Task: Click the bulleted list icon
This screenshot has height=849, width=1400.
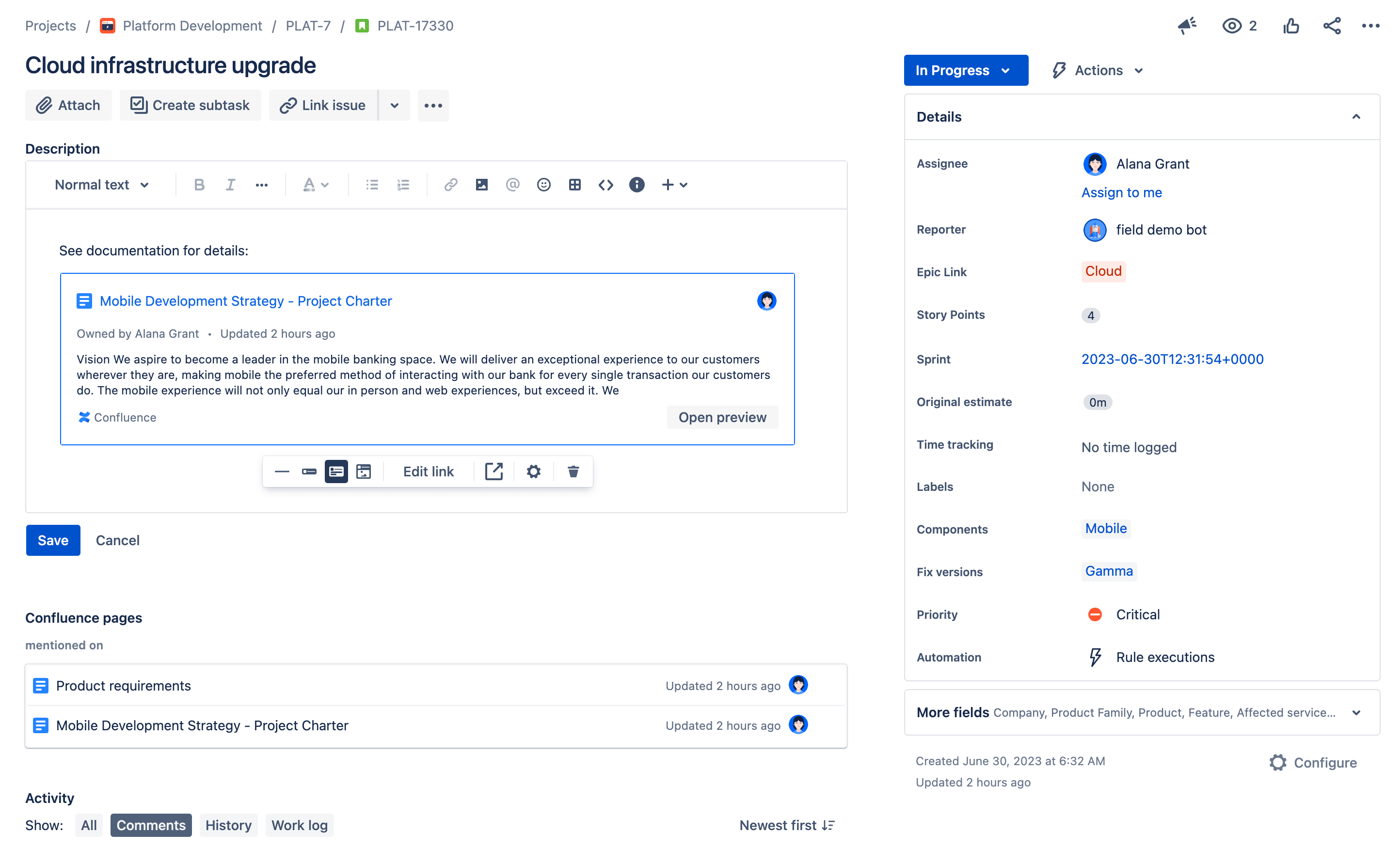Action: coord(371,185)
